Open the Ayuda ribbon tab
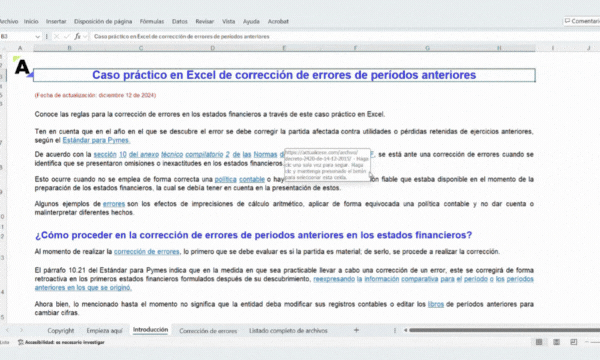Image resolution: width=600 pixels, height=360 pixels. [x=251, y=21]
